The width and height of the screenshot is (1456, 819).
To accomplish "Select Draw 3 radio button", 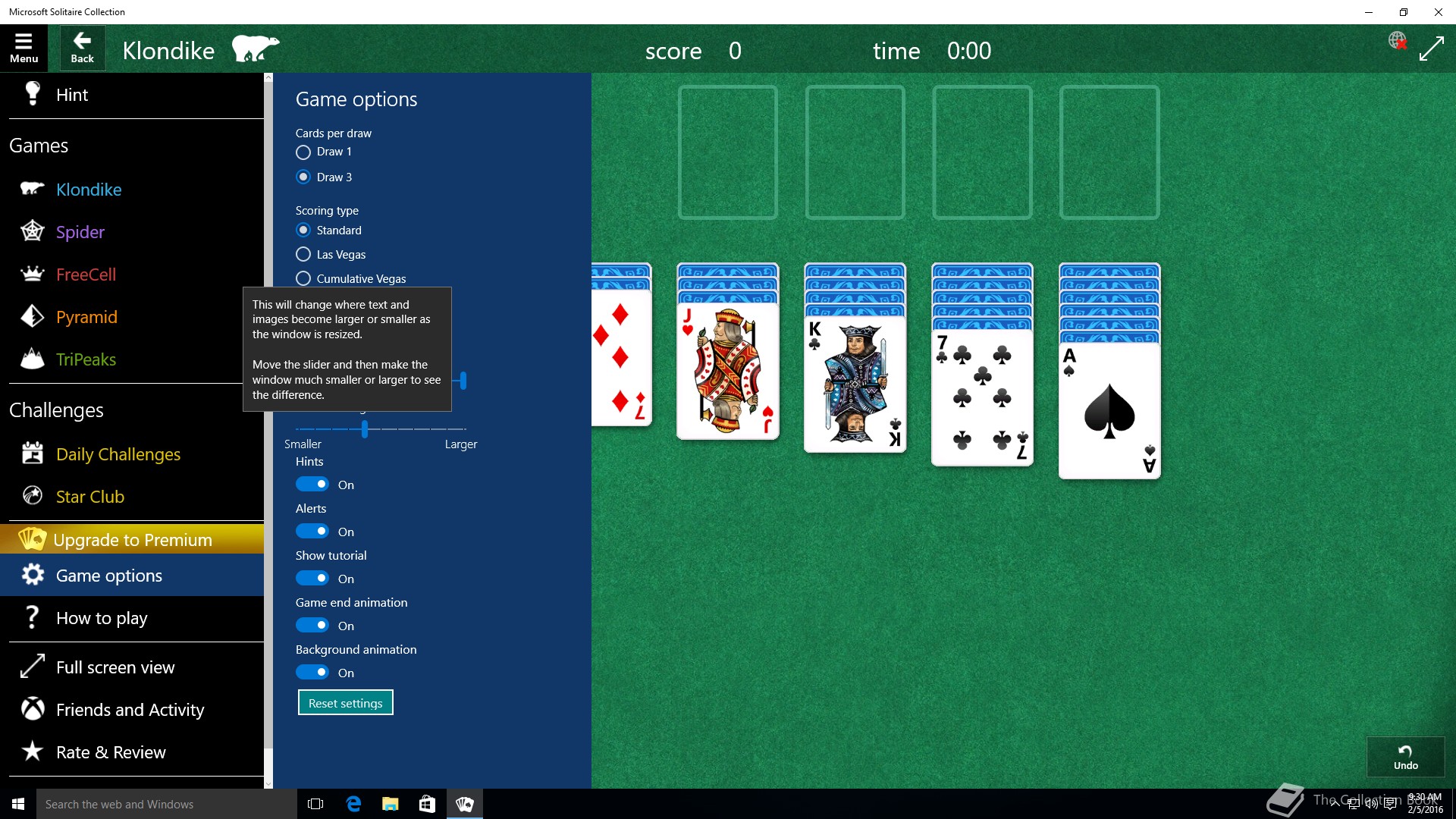I will [x=303, y=177].
